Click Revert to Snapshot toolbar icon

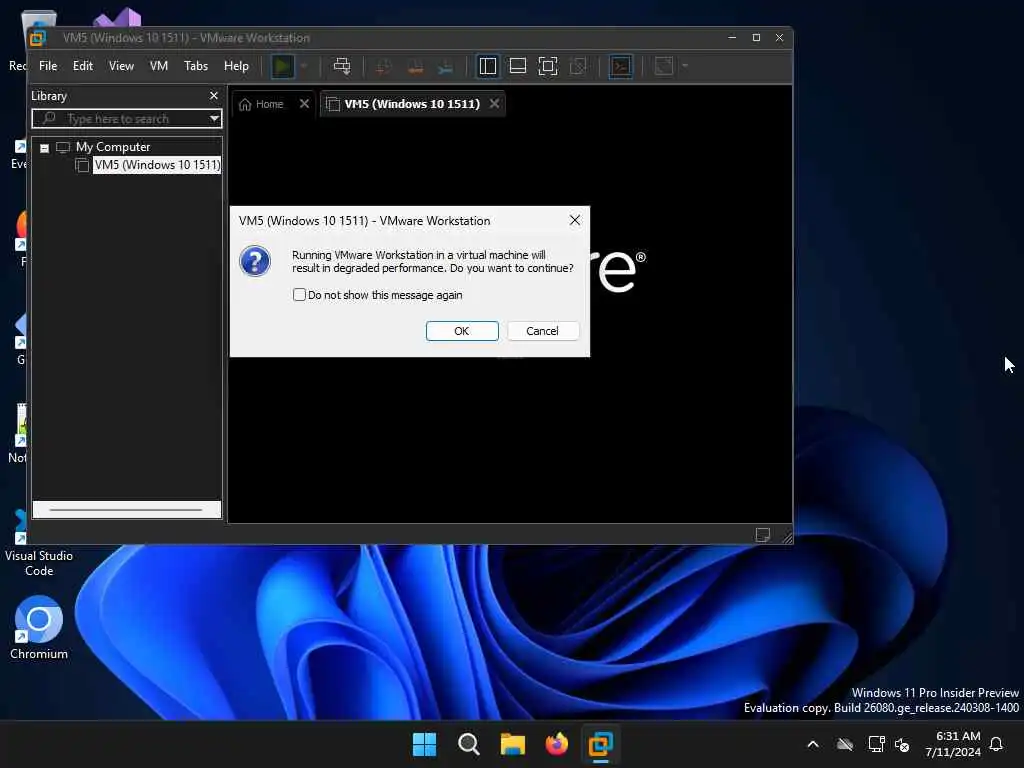click(x=415, y=66)
